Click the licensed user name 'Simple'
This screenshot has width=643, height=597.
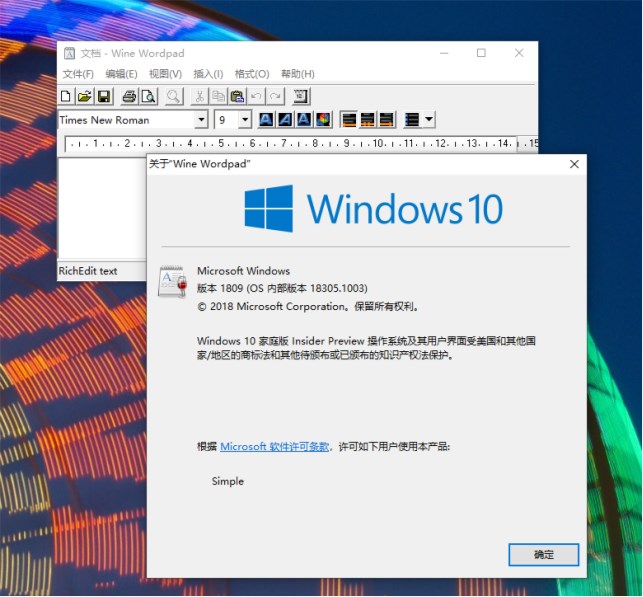(228, 481)
